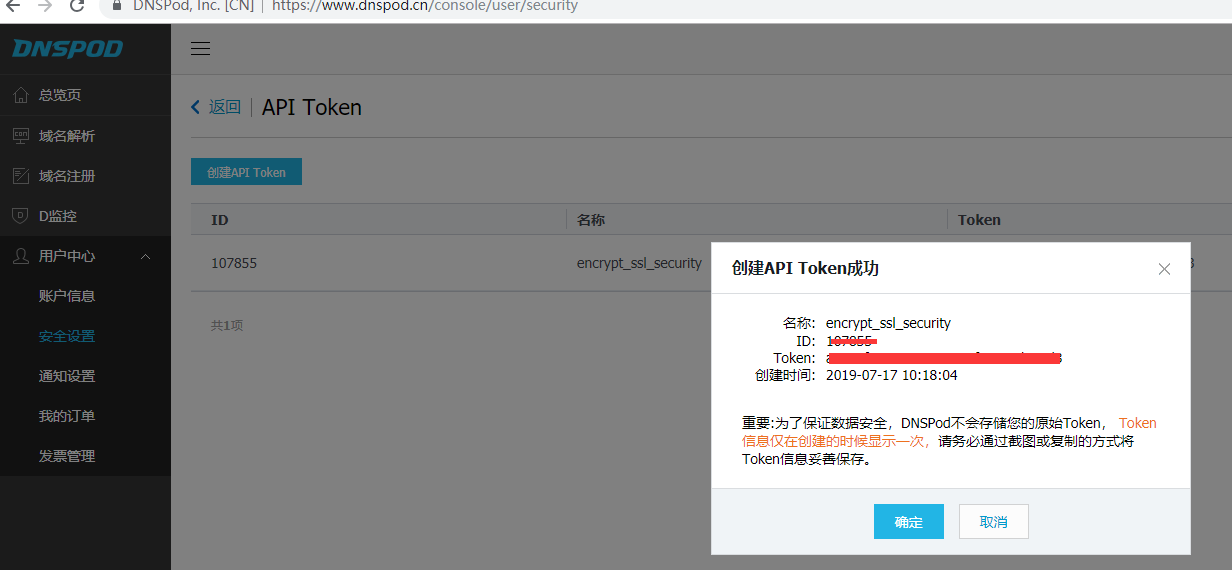Open 域名注册 in sidebar
The width and height of the screenshot is (1232, 570).
pos(67,176)
